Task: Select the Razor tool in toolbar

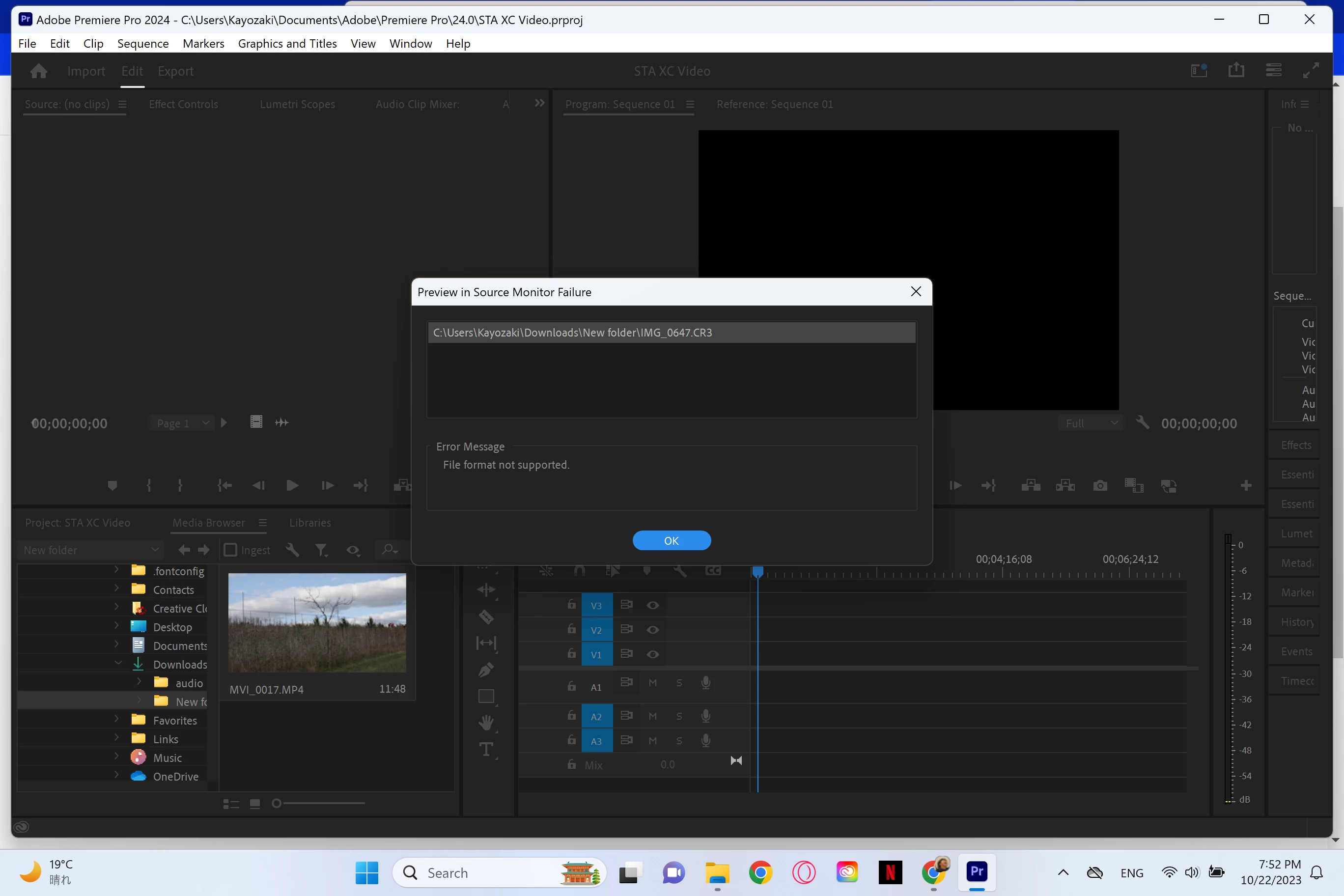Action: (486, 616)
